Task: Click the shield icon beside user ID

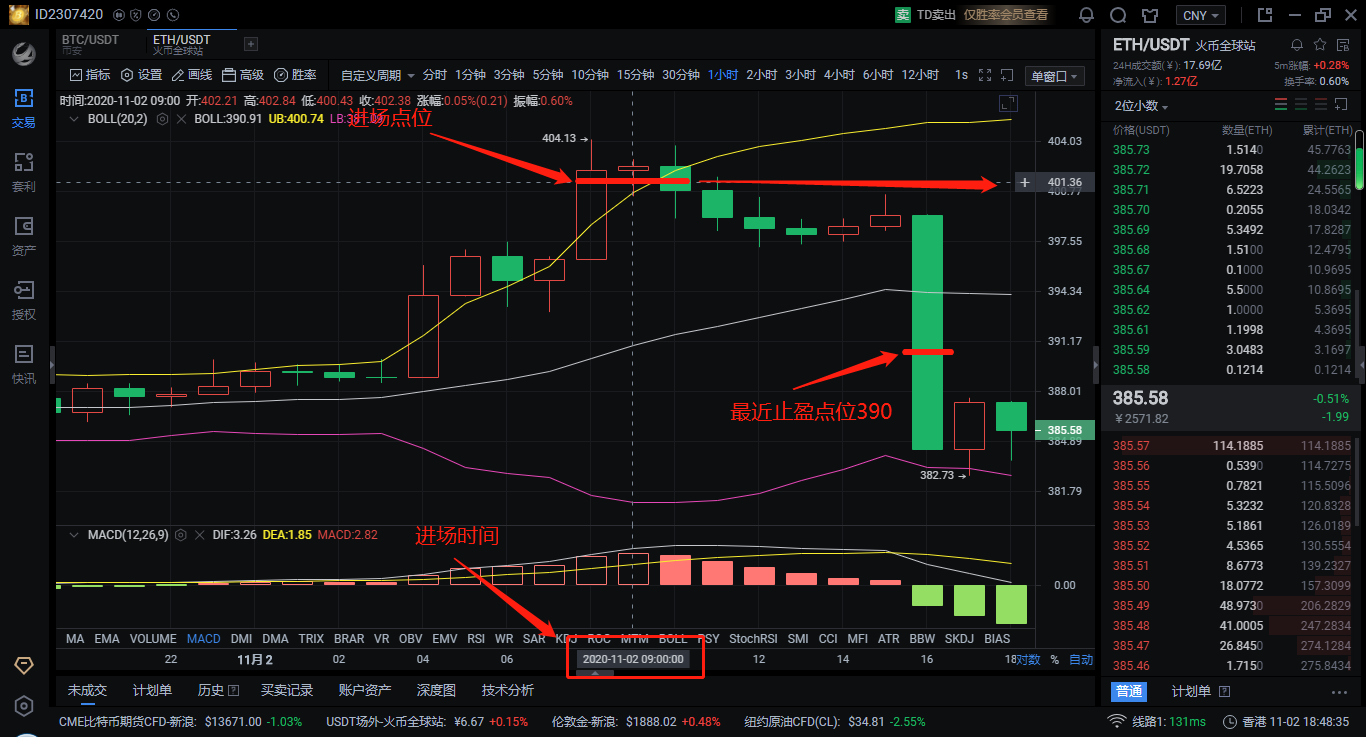Action: click(x=134, y=15)
